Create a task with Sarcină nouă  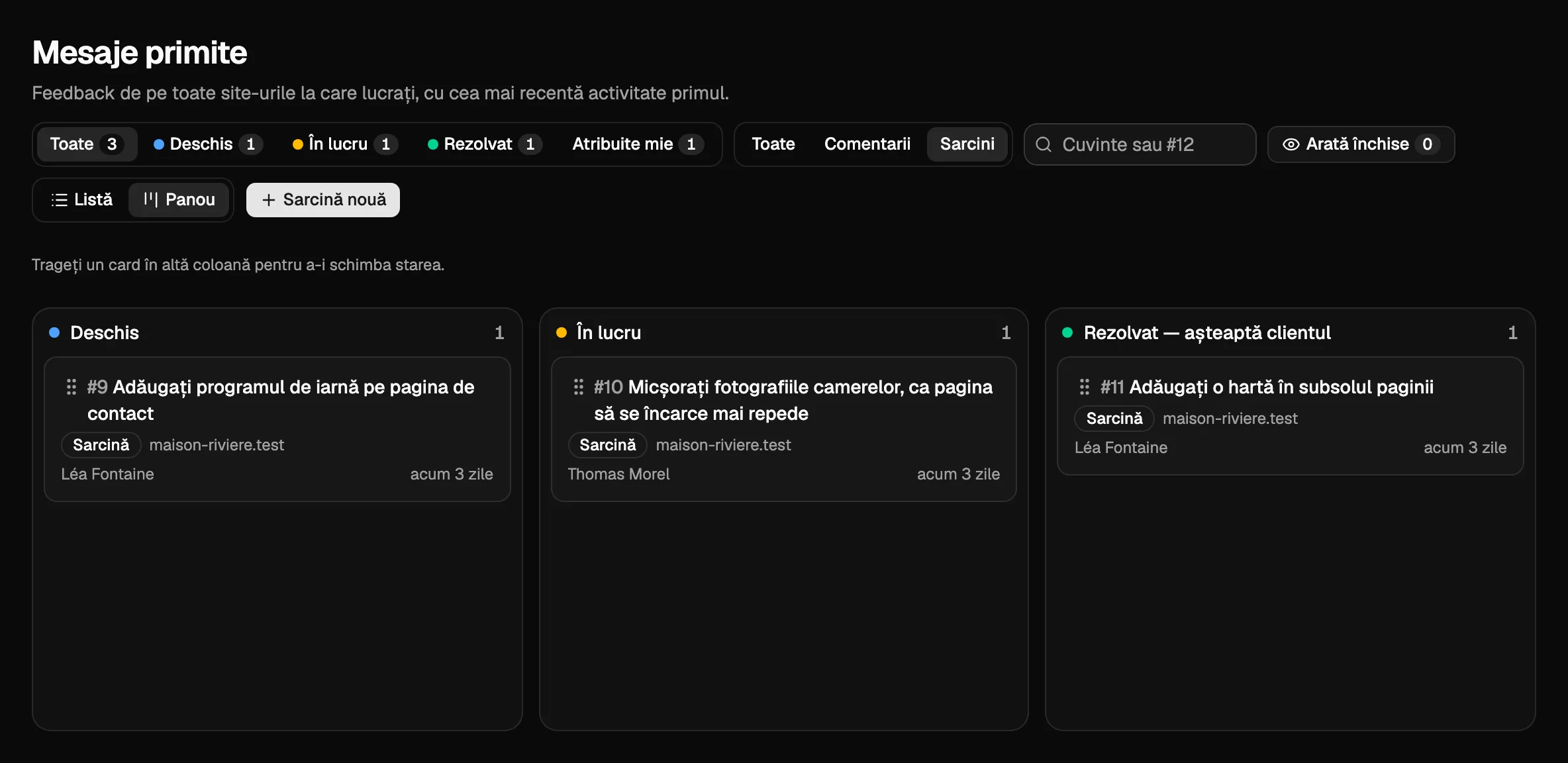pos(323,200)
